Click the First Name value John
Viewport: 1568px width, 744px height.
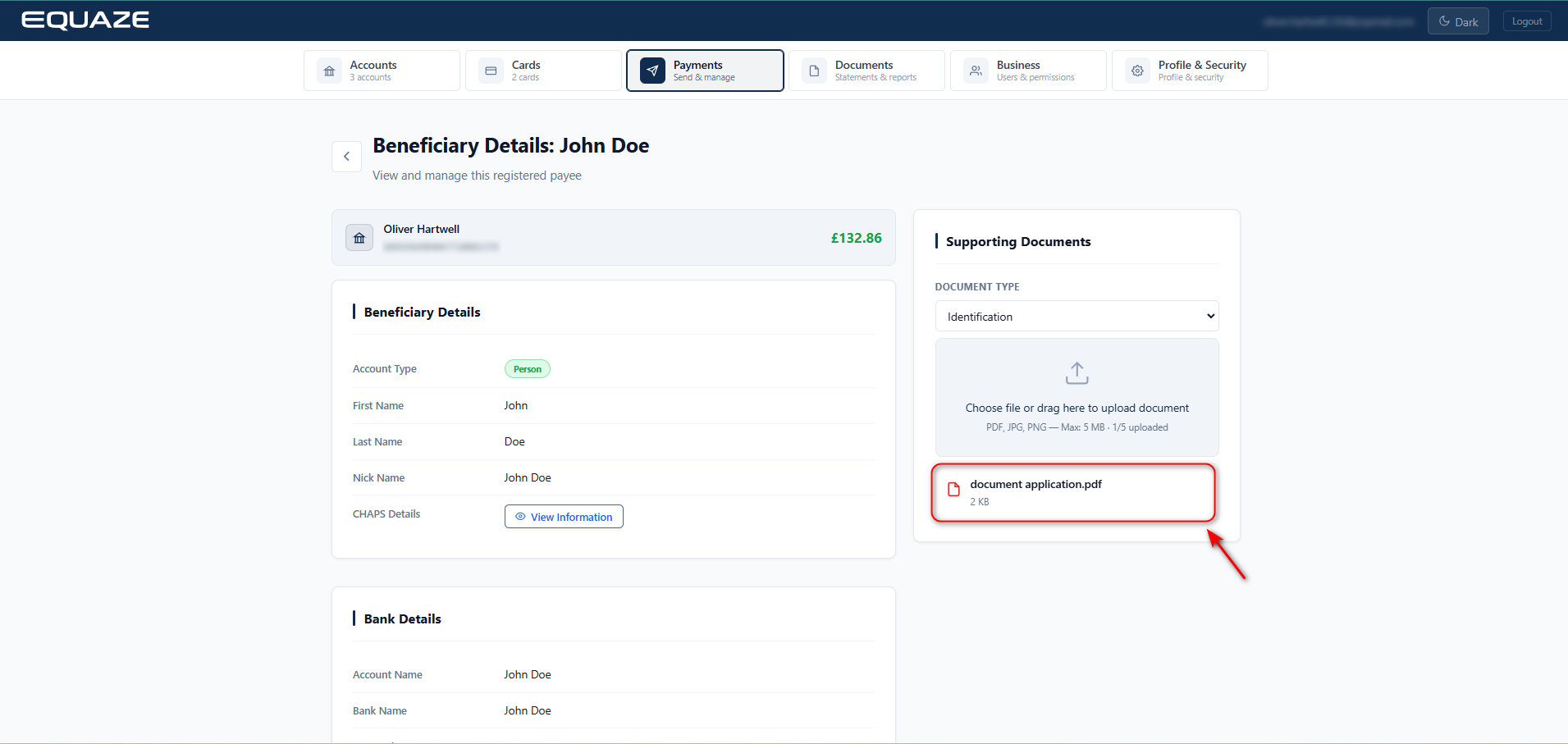click(x=515, y=405)
